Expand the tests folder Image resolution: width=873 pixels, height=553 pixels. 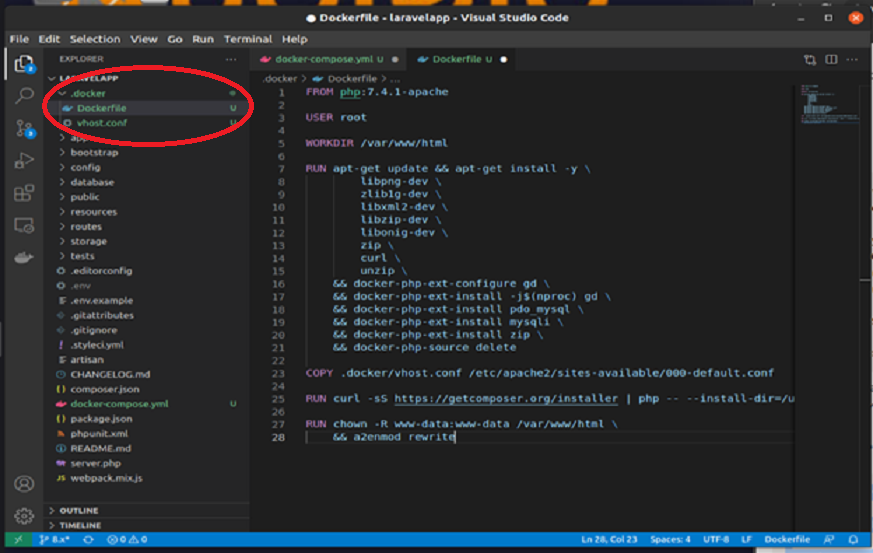(77, 256)
